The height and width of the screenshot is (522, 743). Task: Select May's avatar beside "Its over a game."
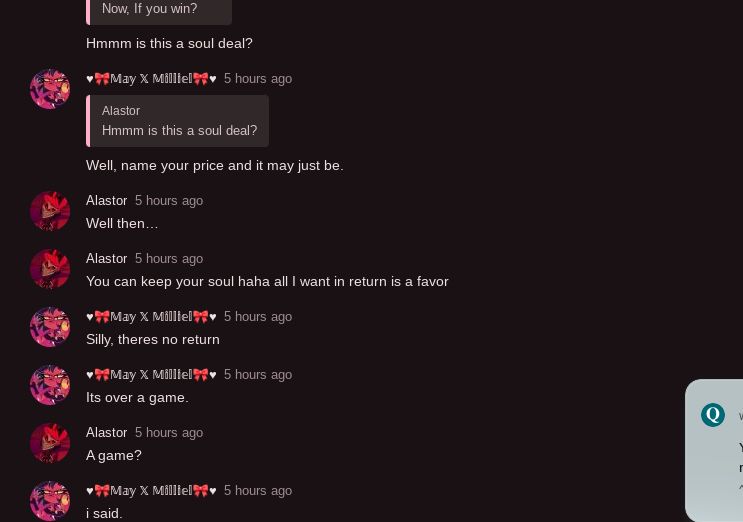tap(50, 385)
